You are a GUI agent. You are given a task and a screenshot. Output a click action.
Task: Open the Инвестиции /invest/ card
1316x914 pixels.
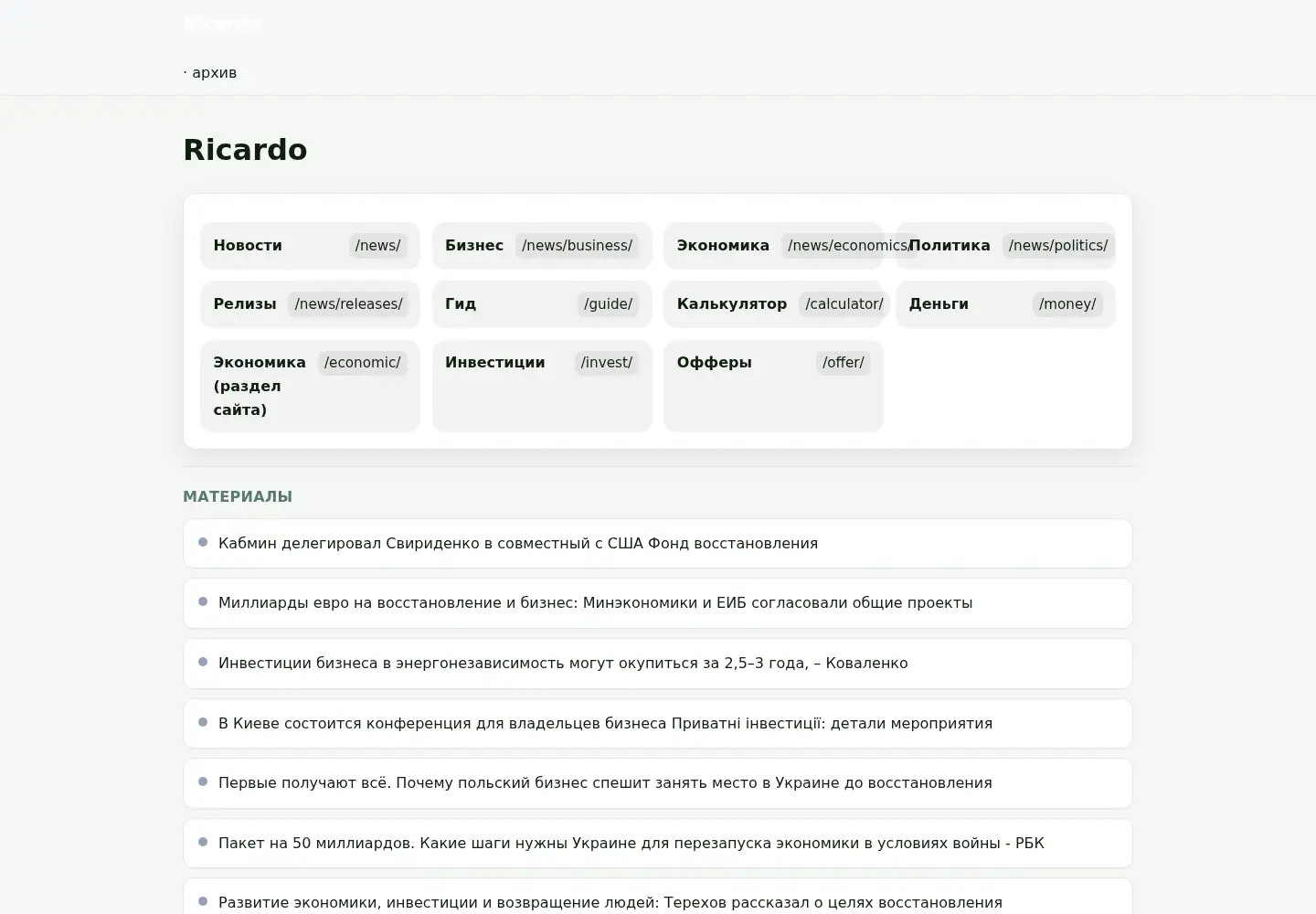coord(542,386)
